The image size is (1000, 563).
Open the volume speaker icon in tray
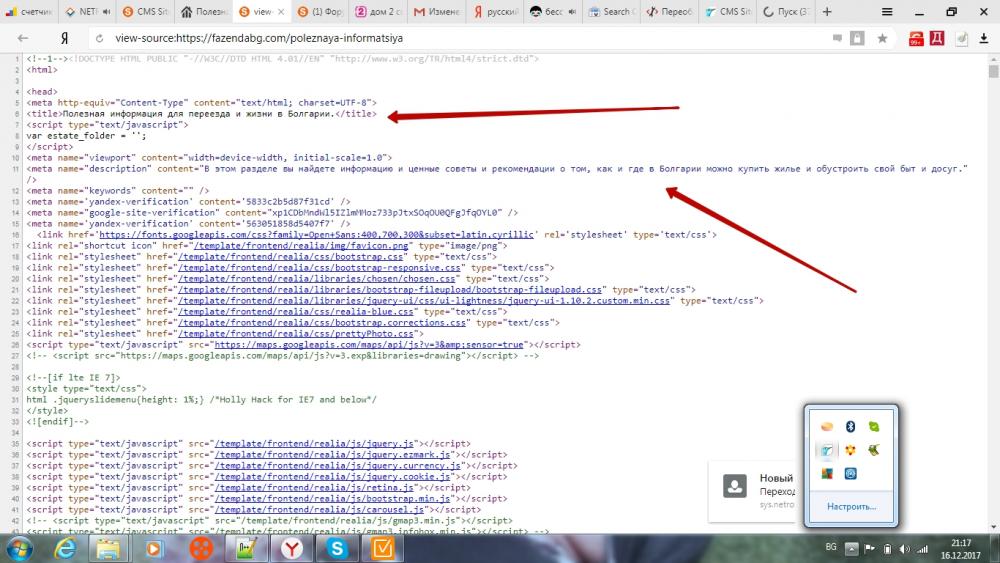coord(904,549)
